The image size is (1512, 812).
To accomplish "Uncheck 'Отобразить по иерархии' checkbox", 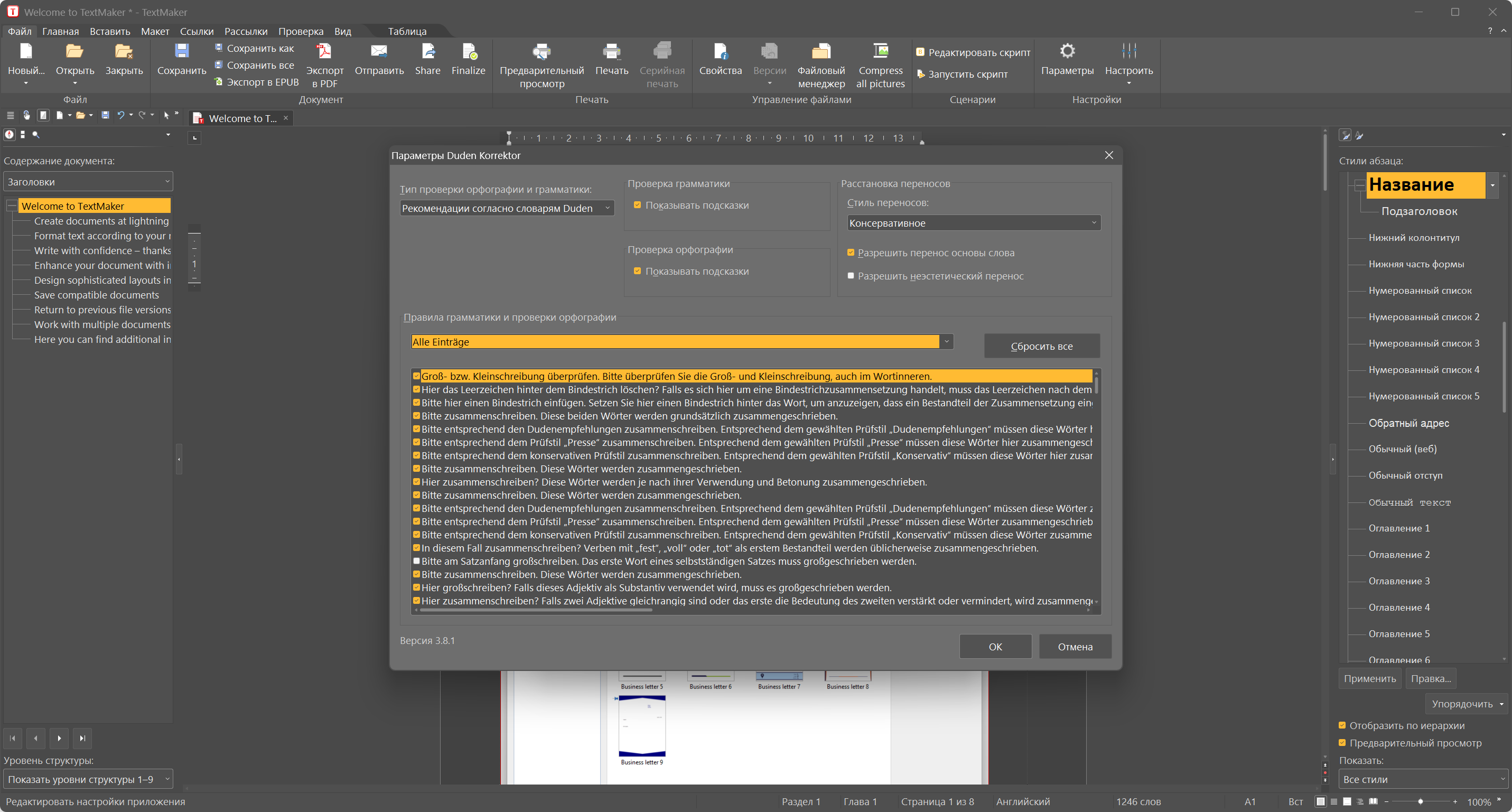I will (1342, 726).
